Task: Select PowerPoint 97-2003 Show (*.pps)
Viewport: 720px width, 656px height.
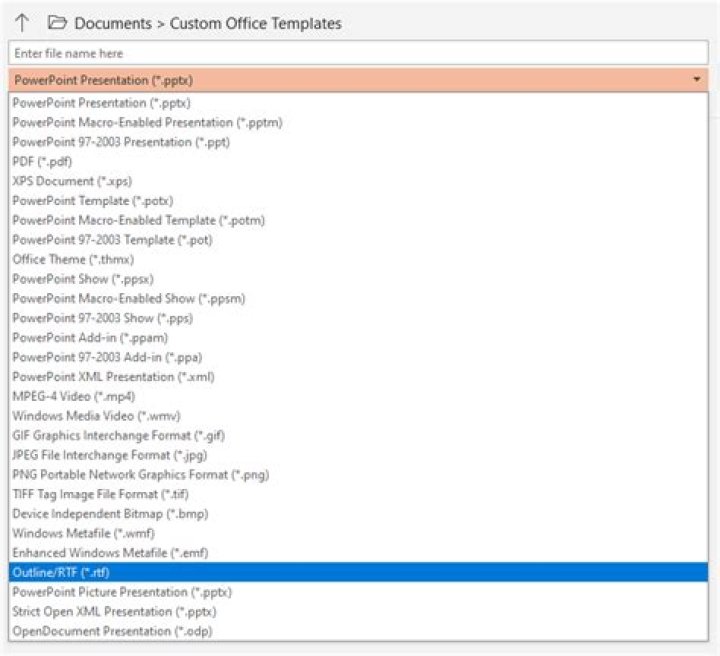Action: (358, 318)
